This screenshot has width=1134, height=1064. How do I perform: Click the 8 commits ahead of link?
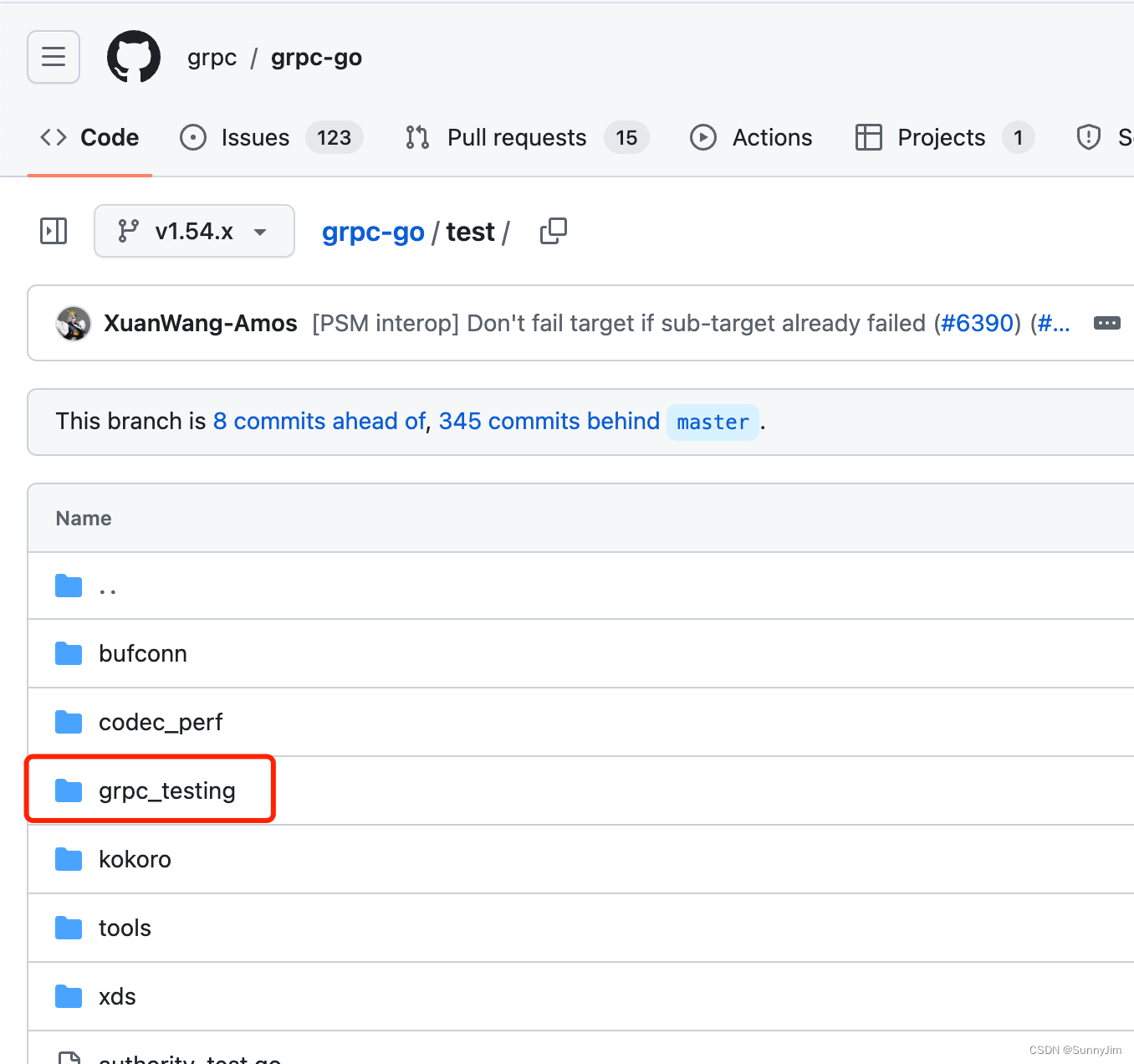coord(319,421)
